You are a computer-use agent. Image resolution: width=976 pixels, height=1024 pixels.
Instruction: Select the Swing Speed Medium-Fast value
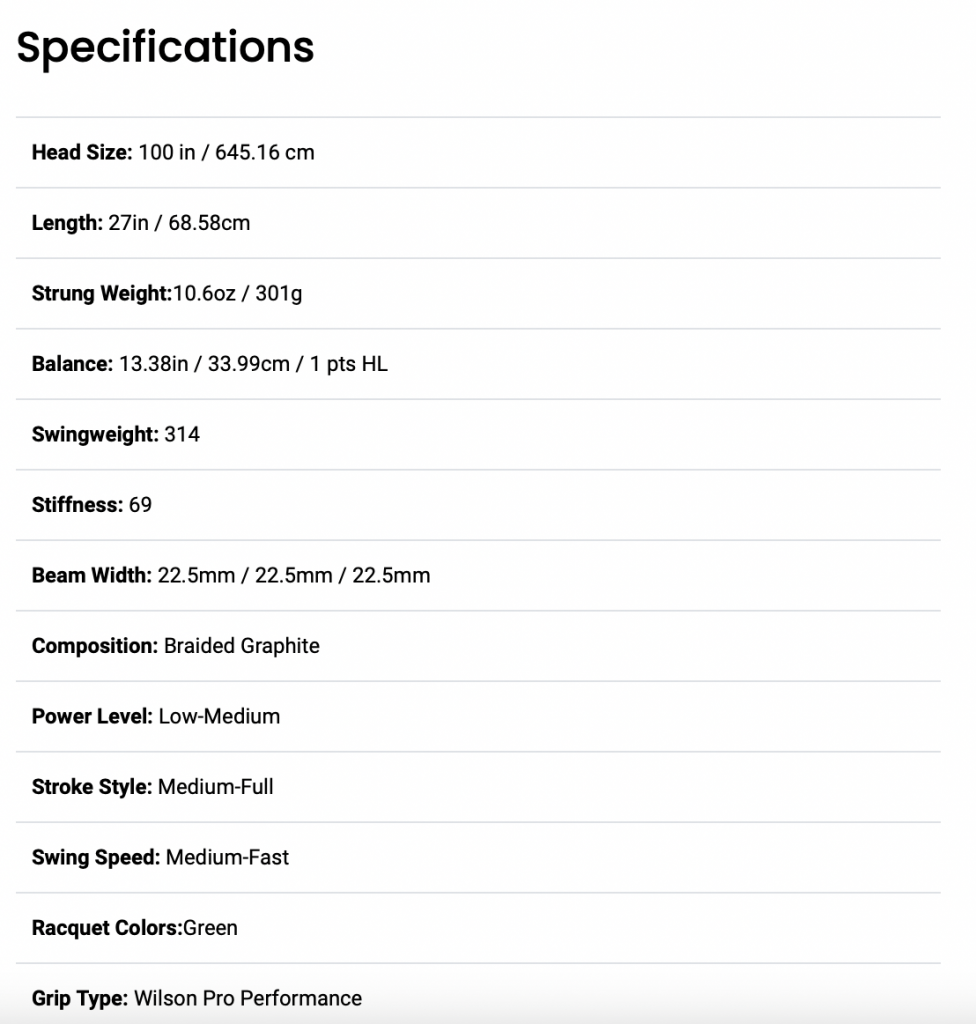tap(227, 858)
